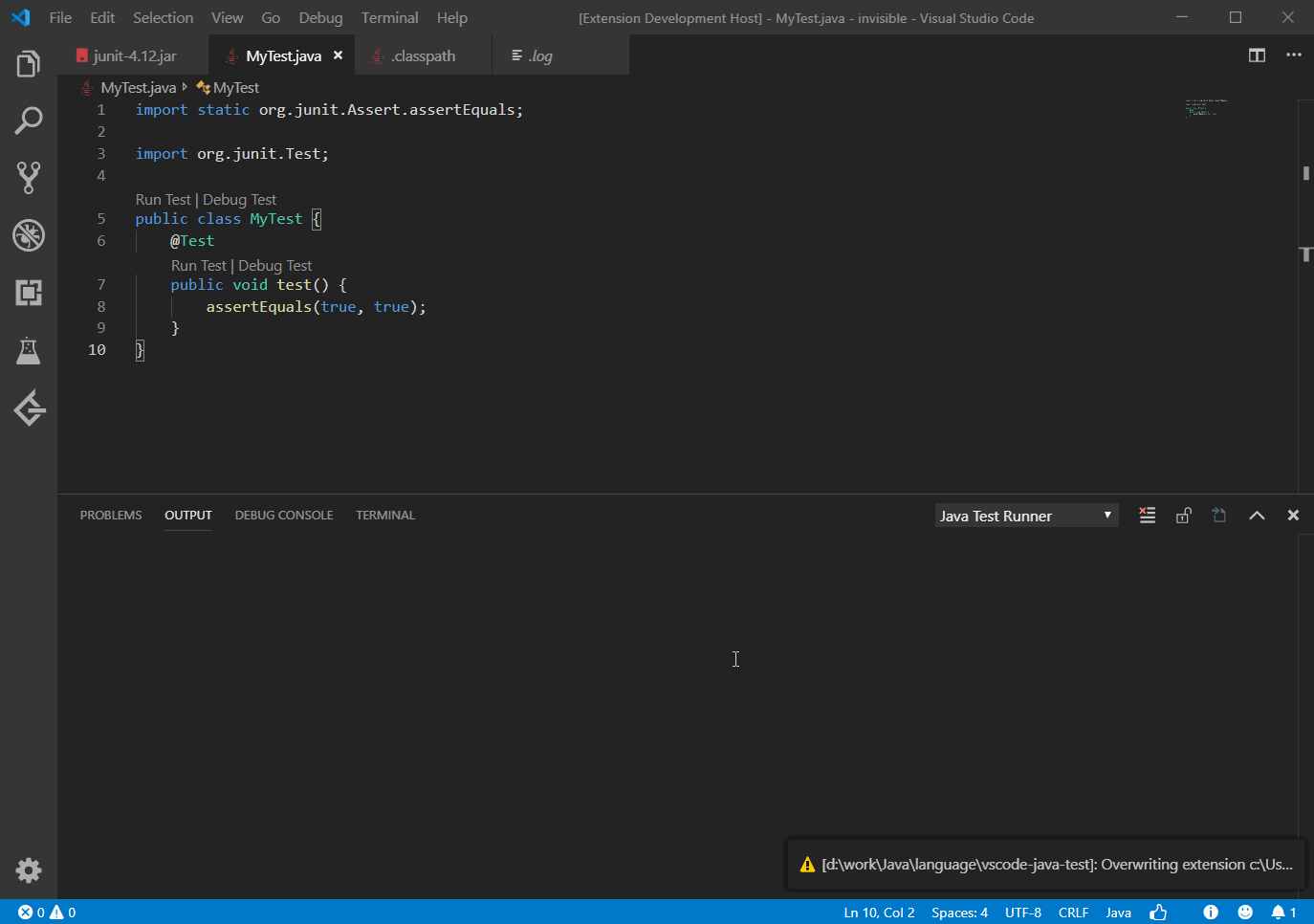Viewport: 1314px width, 924px height.
Task: Switch to the PROBLEMS panel tab
Action: [x=111, y=515]
